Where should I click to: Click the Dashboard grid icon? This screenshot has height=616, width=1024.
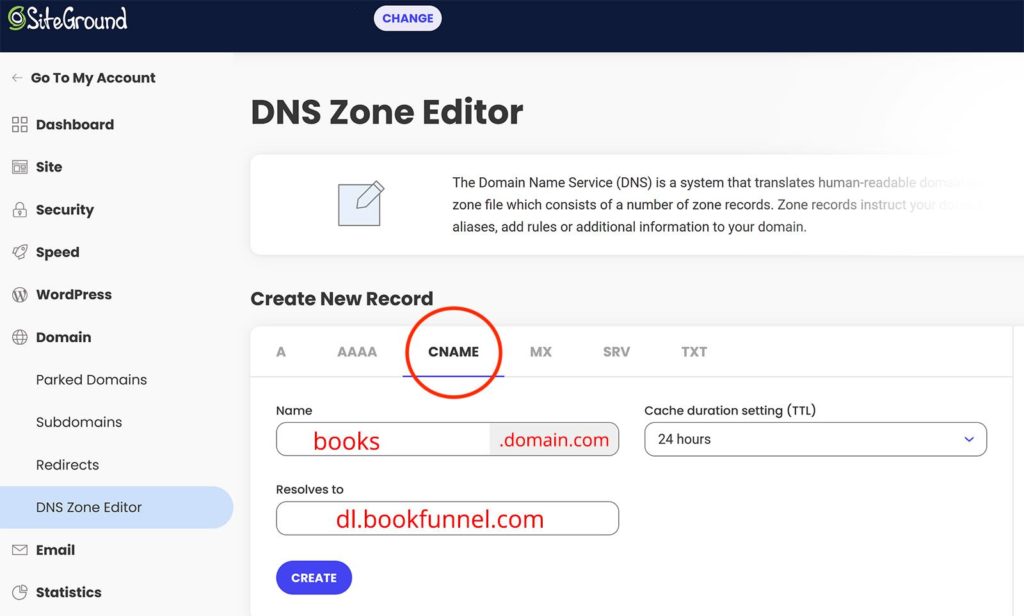(x=20, y=124)
